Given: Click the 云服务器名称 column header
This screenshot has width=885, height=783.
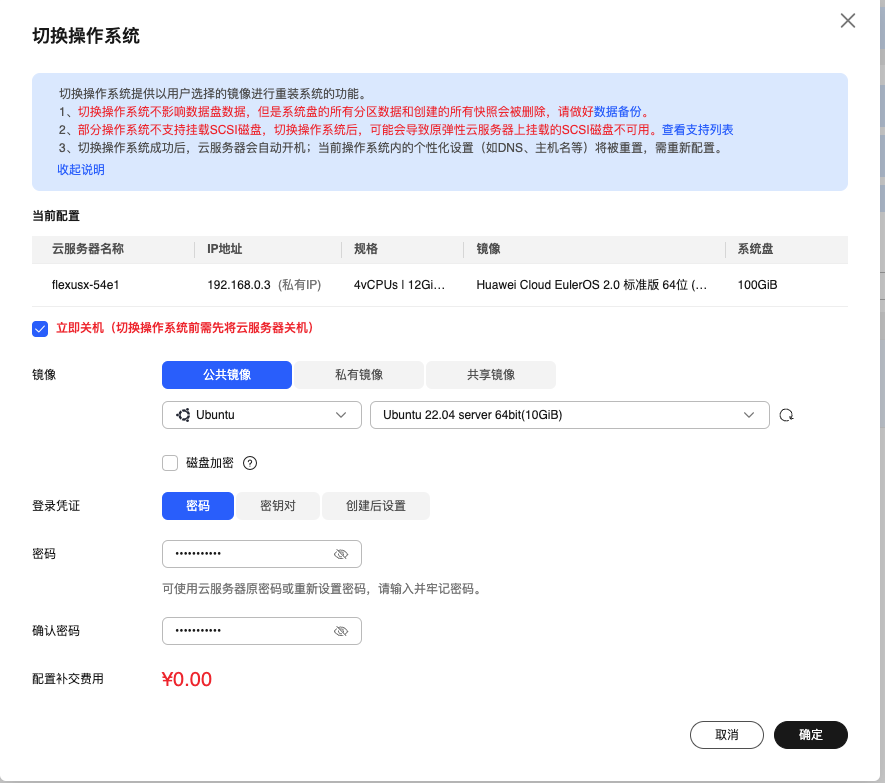Looking at the screenshot, I should coord(88,249).
